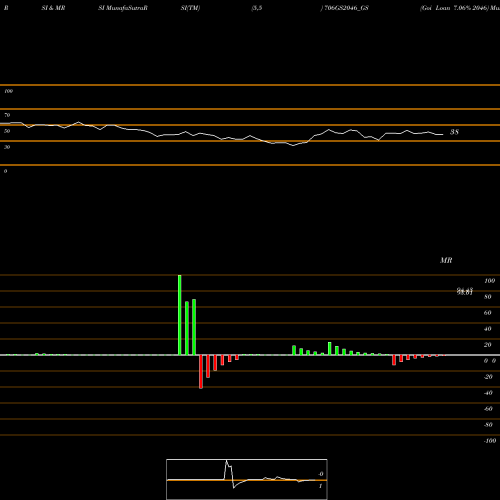500x500 pixels.
Task: Click the '40' label on MR axis
Action: coord(488,329)
